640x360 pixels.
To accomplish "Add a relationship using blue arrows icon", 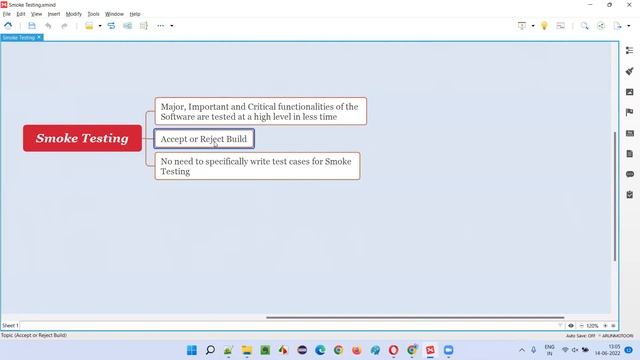I will 111,26.
